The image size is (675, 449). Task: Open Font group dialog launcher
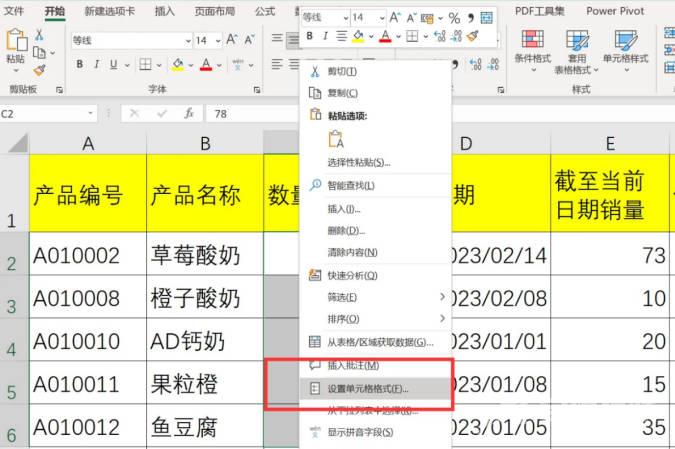(x=257, y=90)
